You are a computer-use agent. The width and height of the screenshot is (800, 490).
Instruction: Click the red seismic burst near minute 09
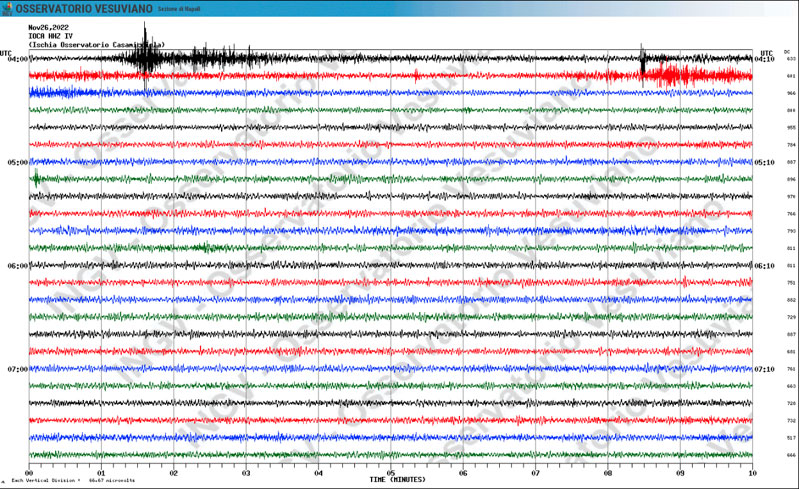[679, 76]
